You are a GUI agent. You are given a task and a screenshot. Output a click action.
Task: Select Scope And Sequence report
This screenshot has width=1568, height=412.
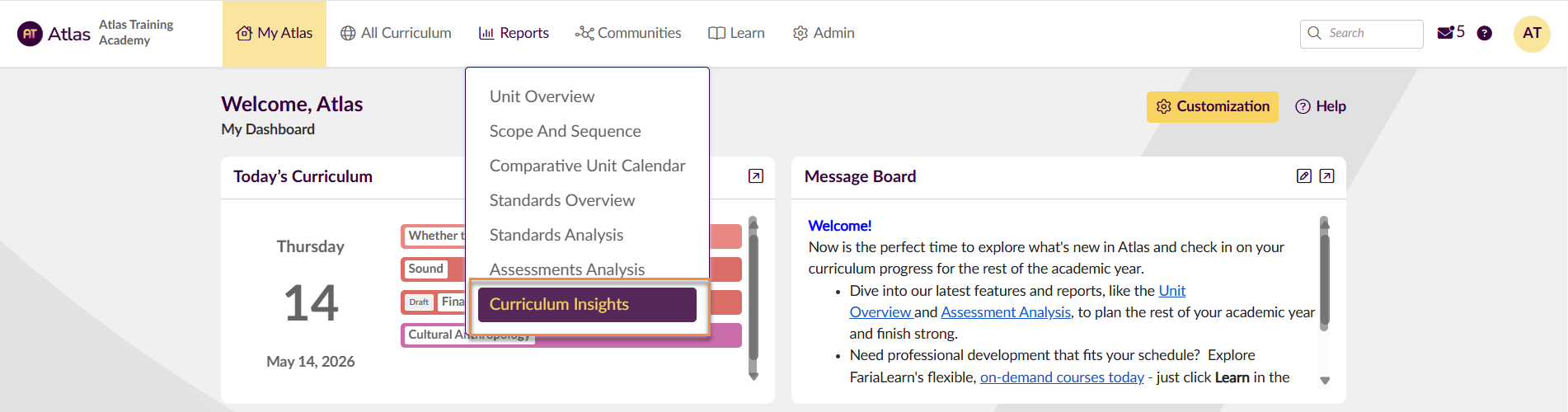pyautogui.click(x=565, y=131)
